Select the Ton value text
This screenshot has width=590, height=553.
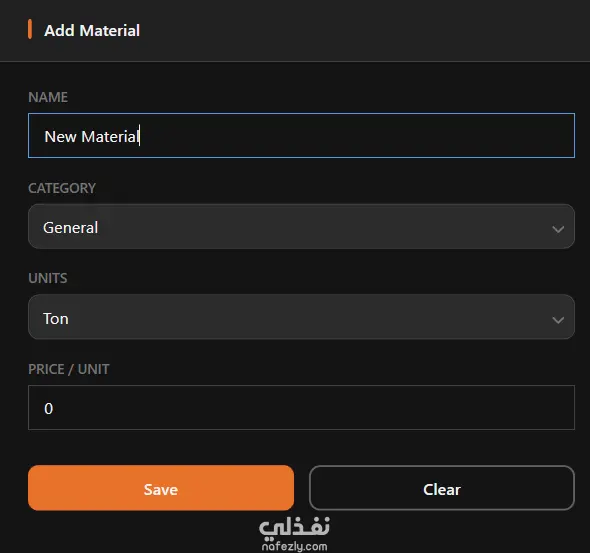pyautogui.click(x=56, y=319)
